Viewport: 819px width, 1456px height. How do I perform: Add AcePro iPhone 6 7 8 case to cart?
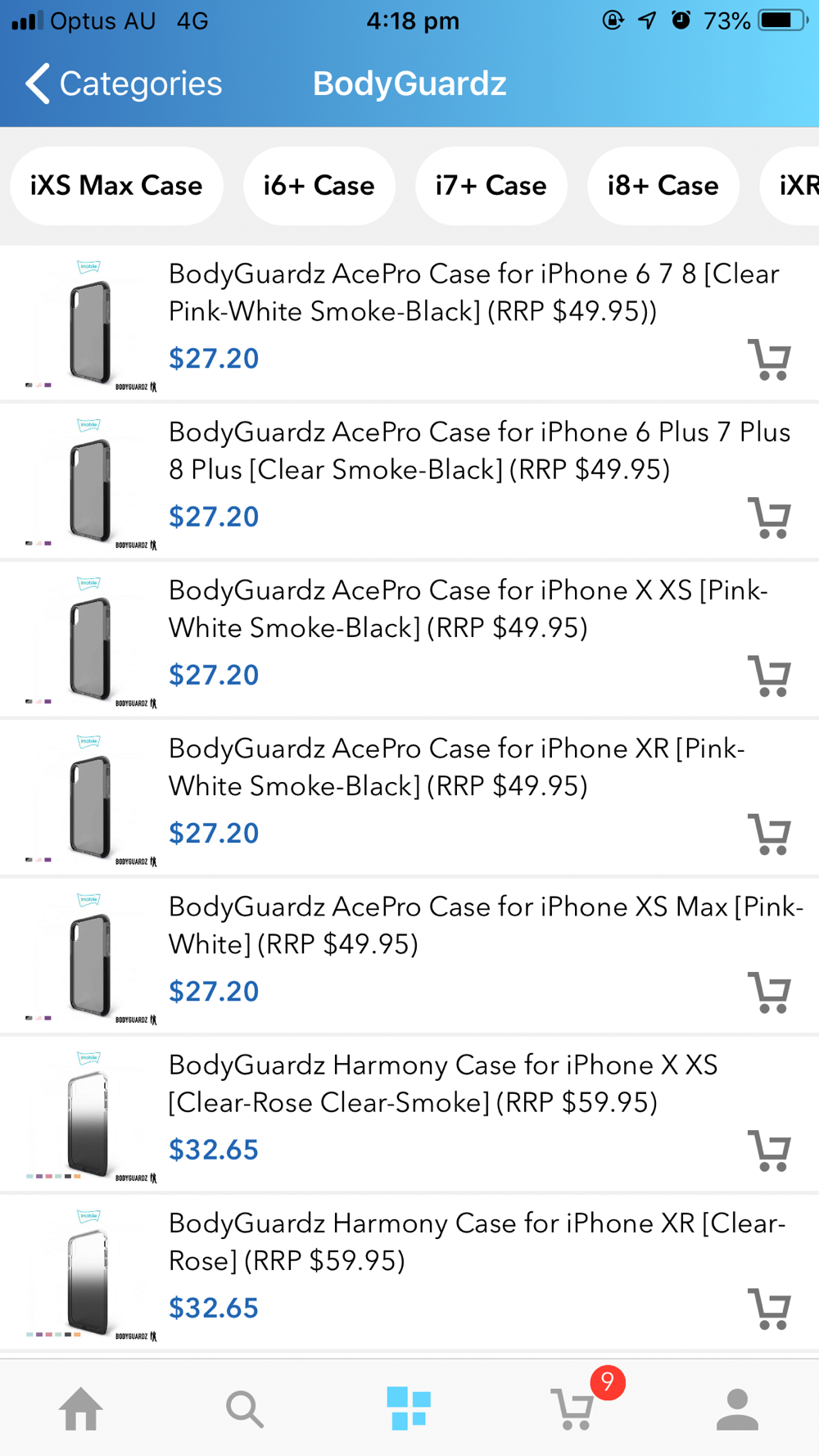pyautogui.click(x=769, y=359)
